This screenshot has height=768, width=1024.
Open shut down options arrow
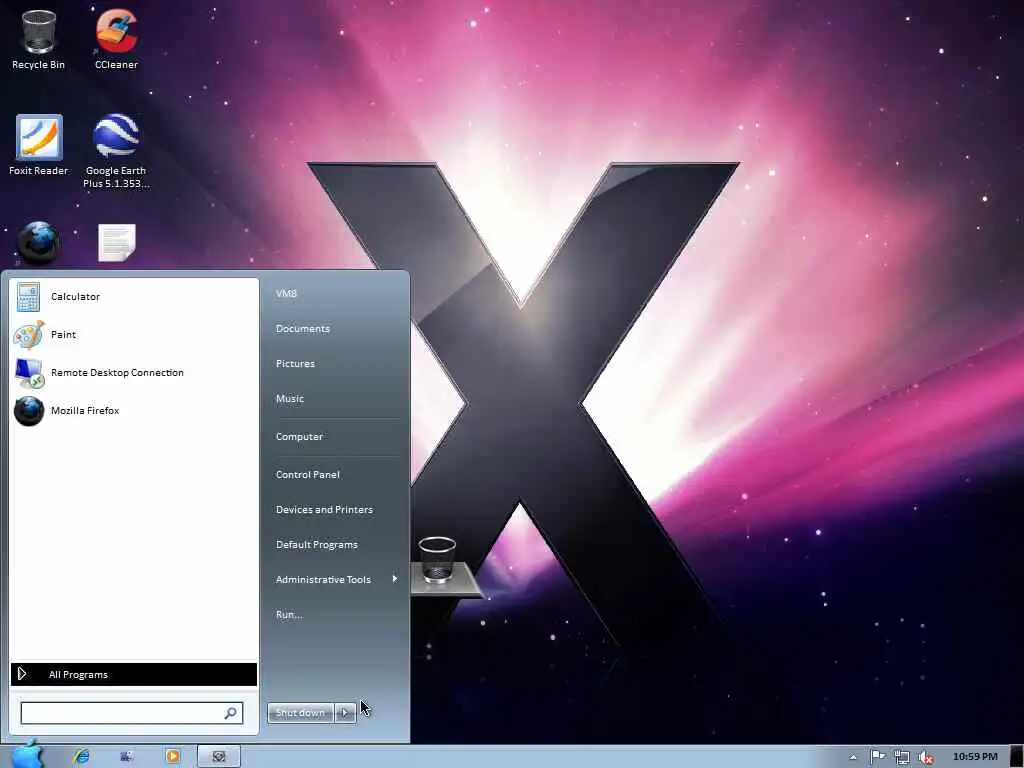345,712
